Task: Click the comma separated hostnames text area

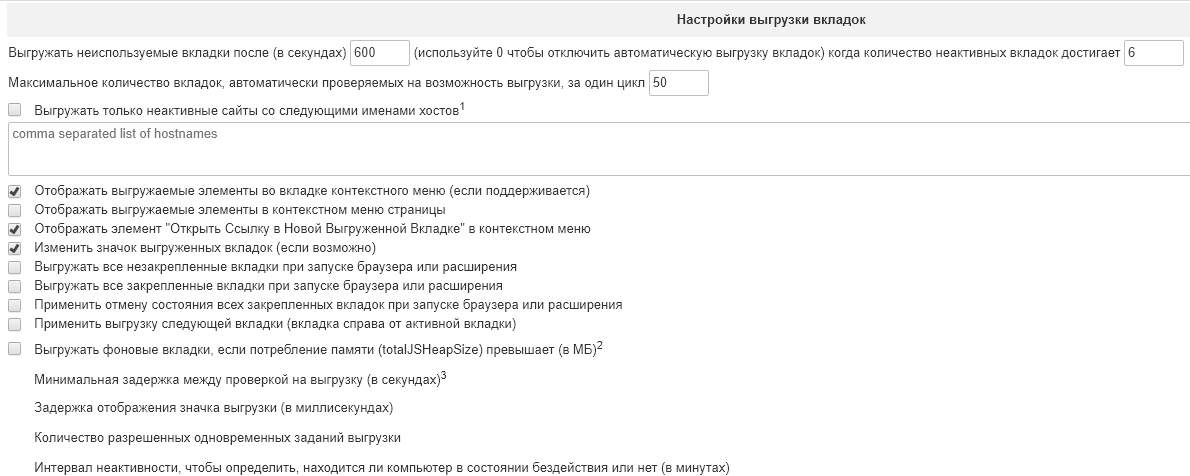Action: click(598, 148)
